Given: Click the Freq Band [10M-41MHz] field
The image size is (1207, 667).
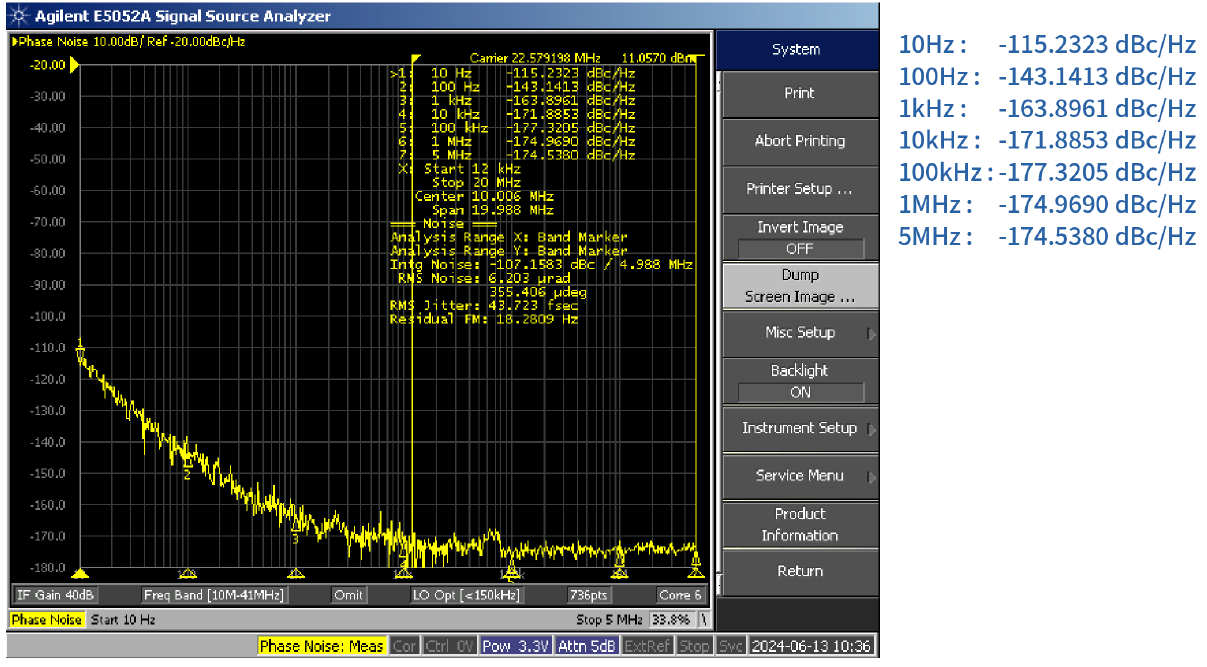Looking at the screenshot, I should click(x=215, y=595).
